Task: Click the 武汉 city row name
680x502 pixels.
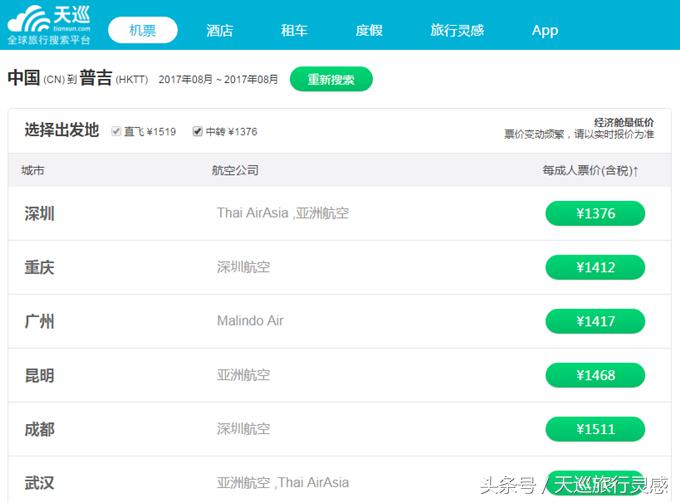Action: pos(39,483)
